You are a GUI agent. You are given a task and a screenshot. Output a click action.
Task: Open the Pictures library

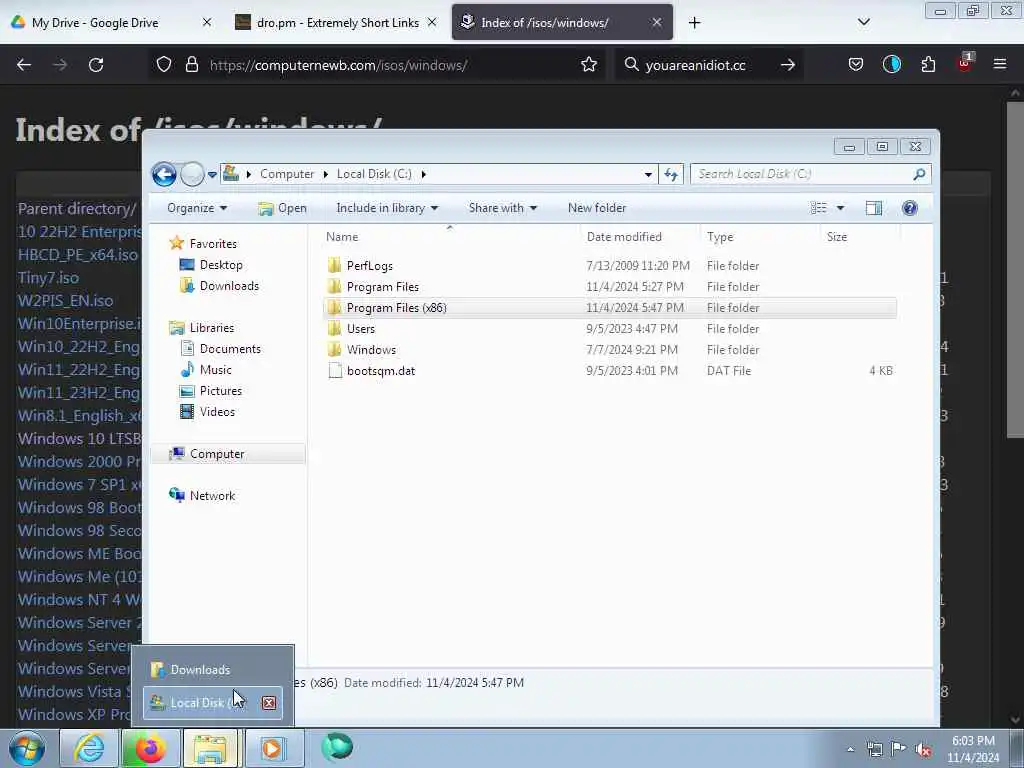click(x=210, y=391)
